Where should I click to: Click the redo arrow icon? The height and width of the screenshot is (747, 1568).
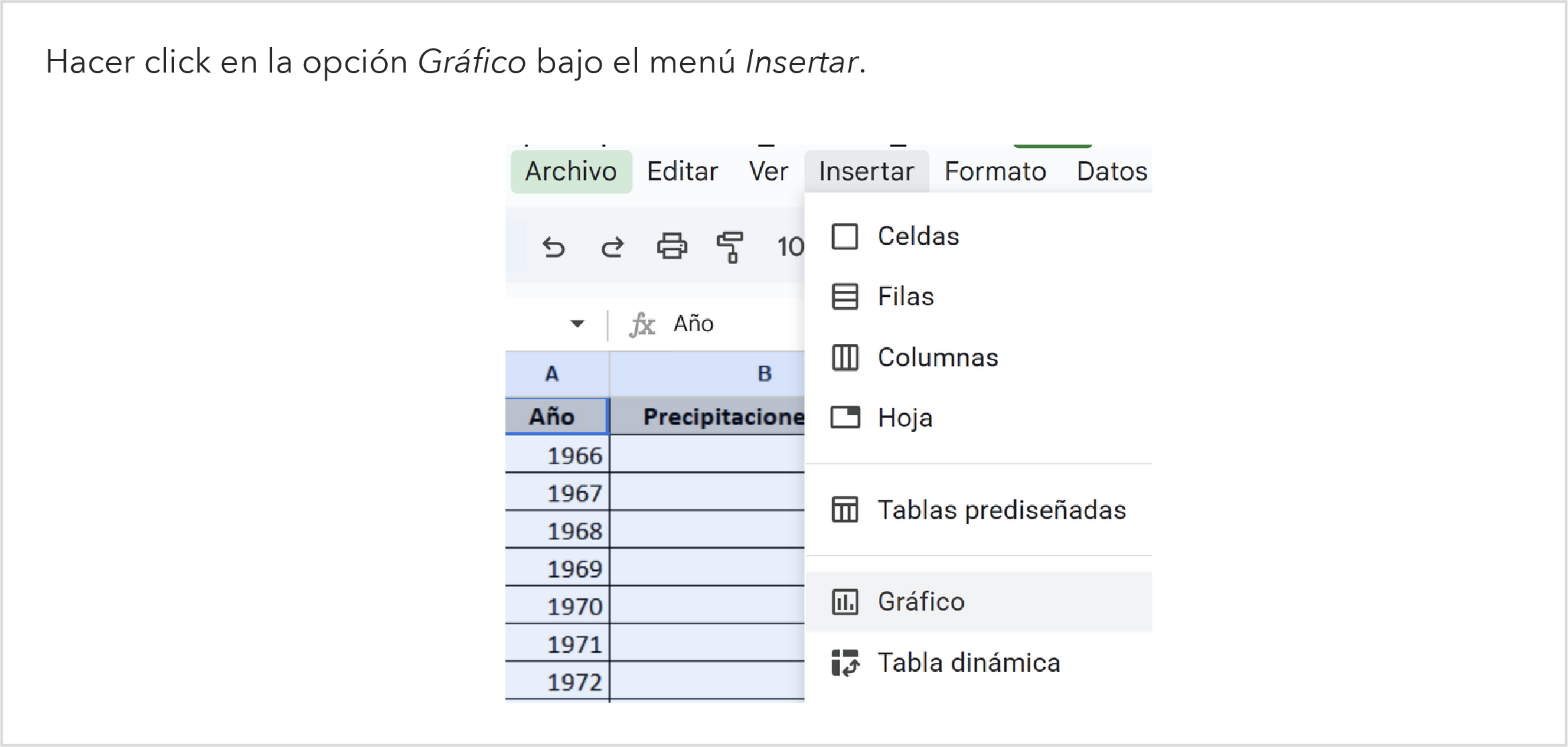612,247
